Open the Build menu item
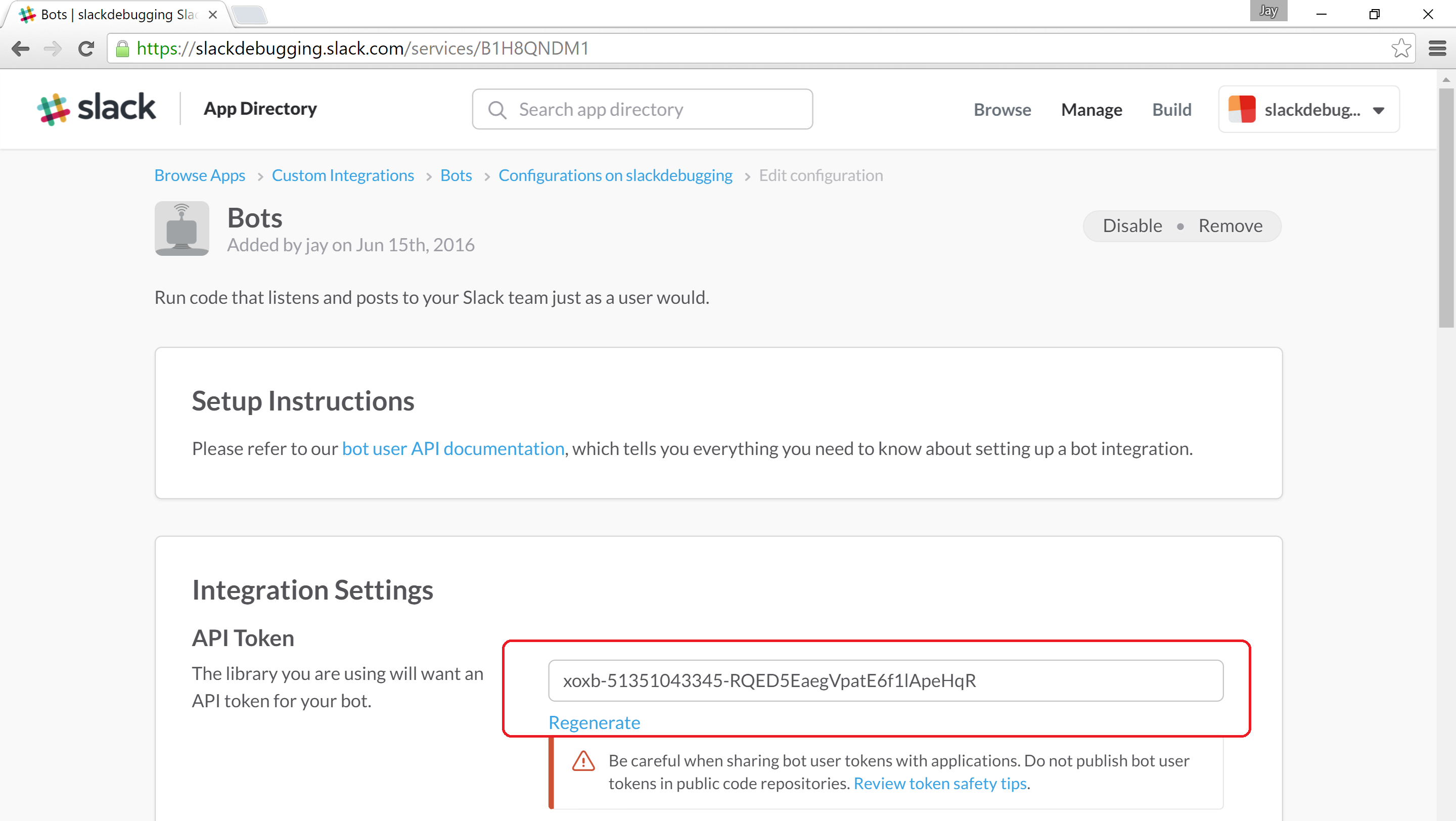 [x=1172, y=109]
